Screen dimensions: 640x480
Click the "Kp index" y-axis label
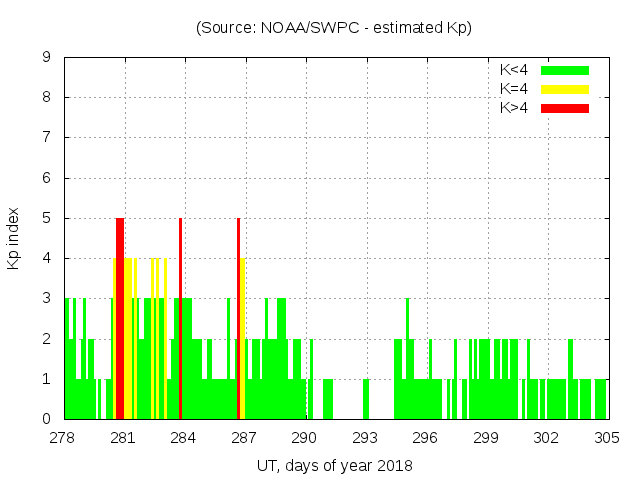coord(14,238)
